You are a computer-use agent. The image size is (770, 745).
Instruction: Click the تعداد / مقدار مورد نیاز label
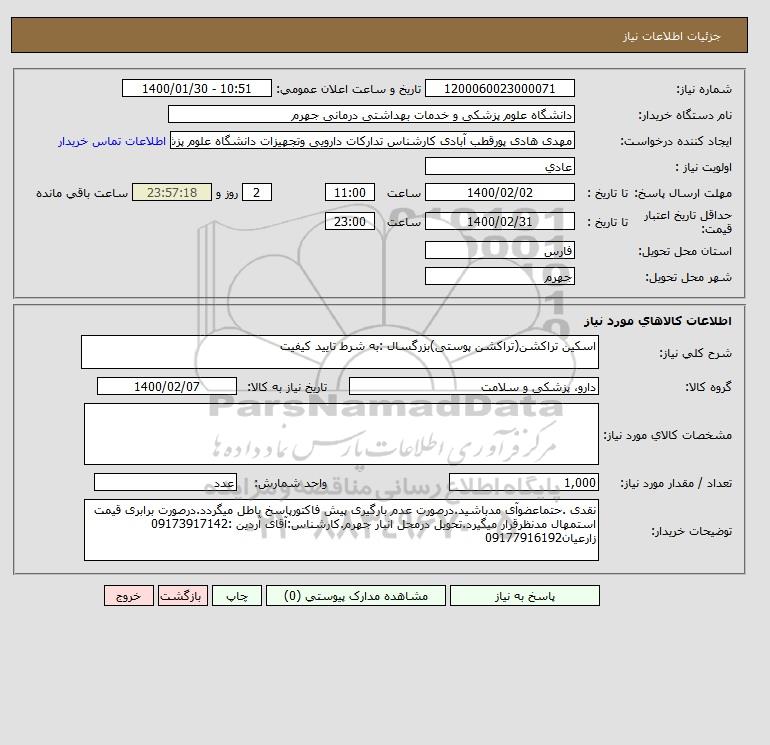pos(676,483)
